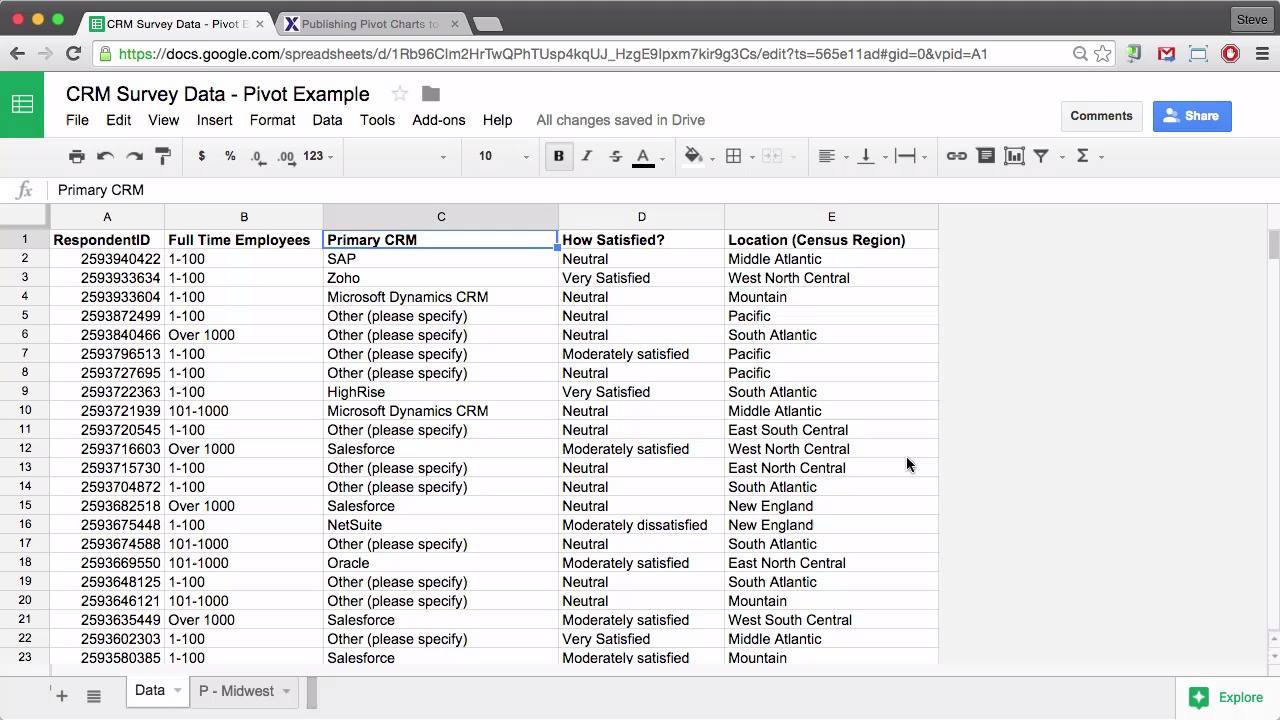Switch to the P - Midwest sheet tab
Viewport: 1280px width, 720px height.
(x=236, y=691)
